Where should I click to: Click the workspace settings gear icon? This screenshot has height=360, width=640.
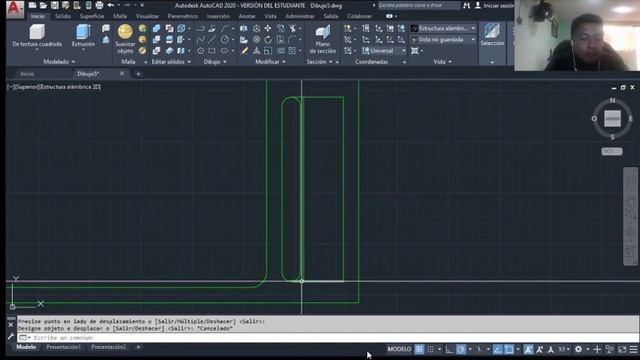click(578, 349)
